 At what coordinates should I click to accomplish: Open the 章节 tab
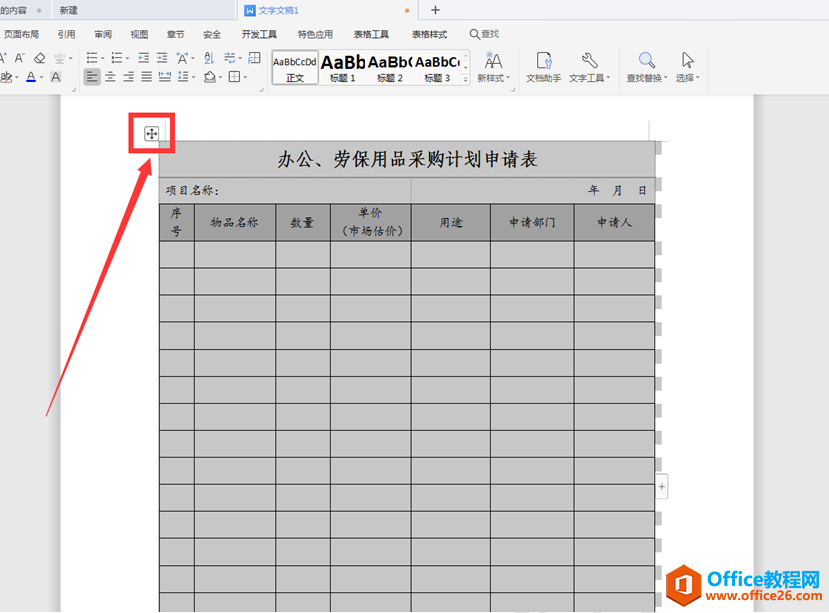click(x=176, y=34)
